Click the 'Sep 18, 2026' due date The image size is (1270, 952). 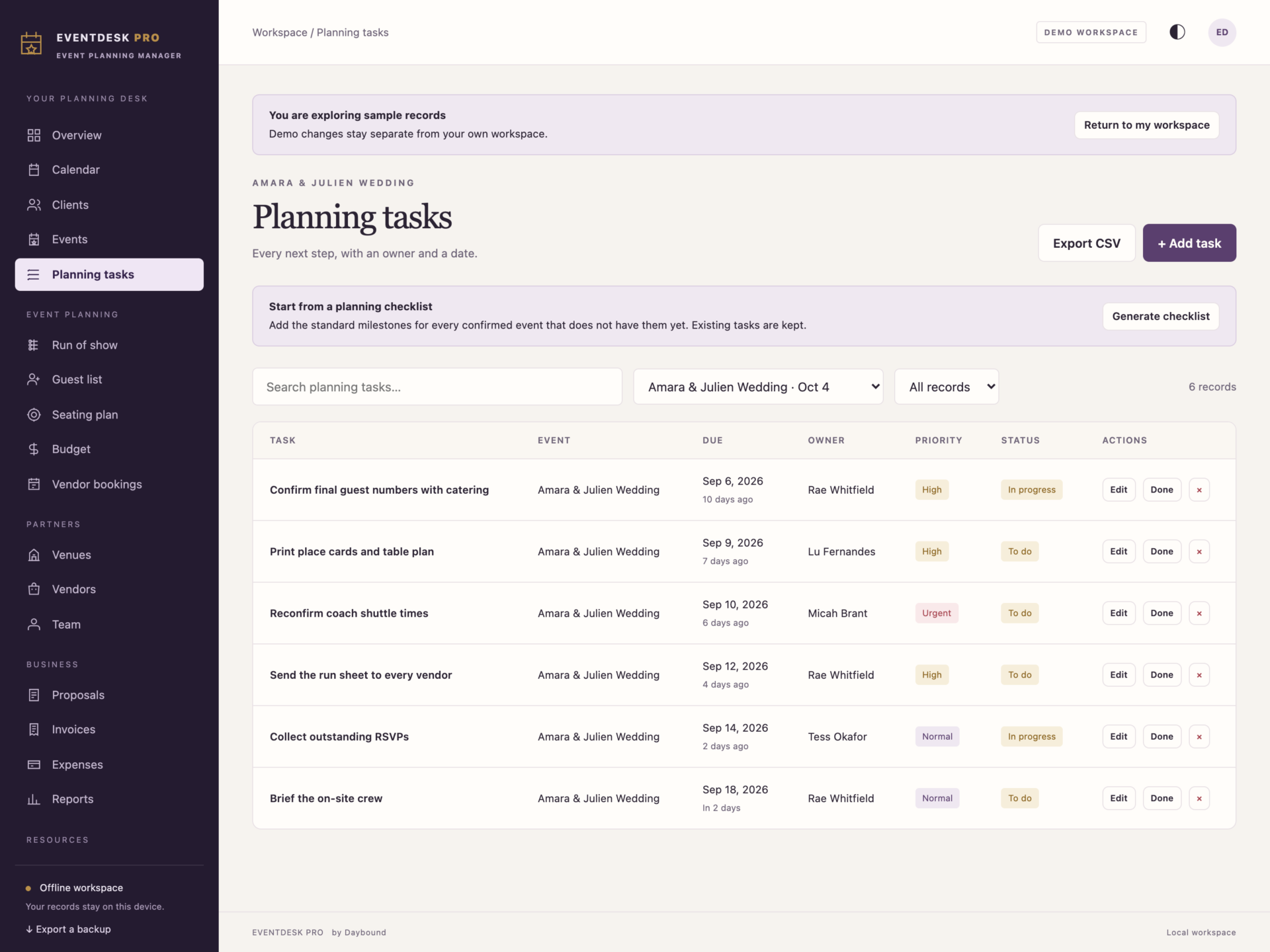tap(735, 789)
